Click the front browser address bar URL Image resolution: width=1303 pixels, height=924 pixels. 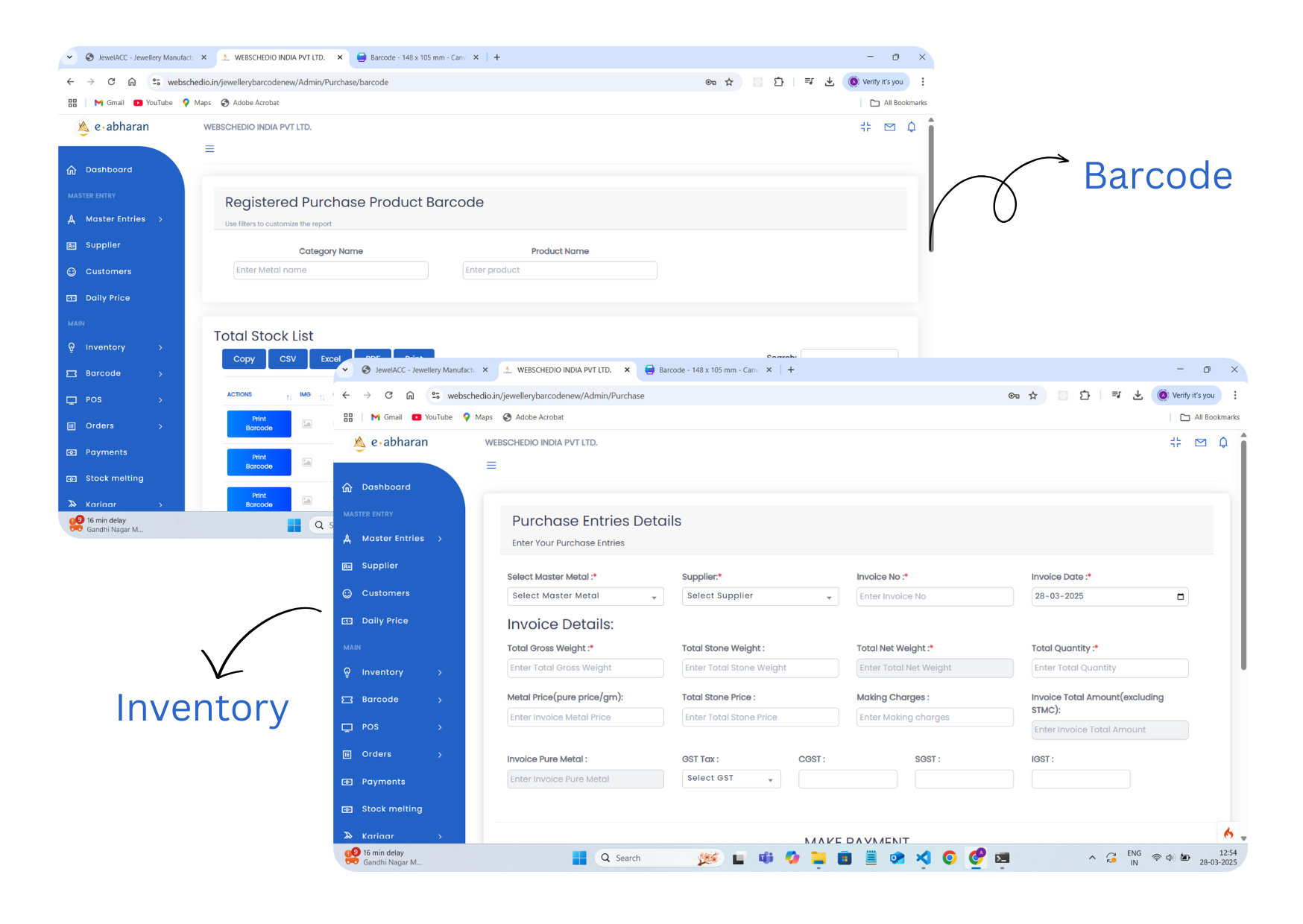(x=546, y=396)
